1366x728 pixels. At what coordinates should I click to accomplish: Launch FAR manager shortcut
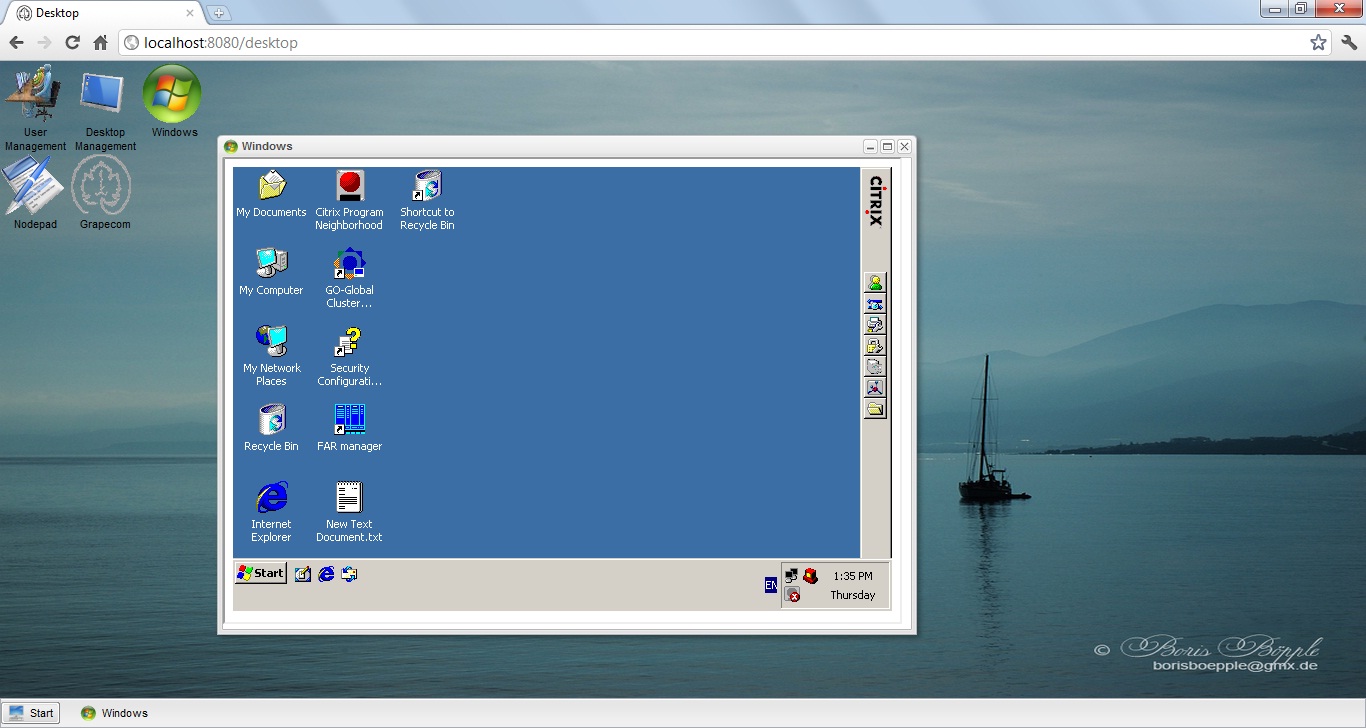[x=349, y=421]
